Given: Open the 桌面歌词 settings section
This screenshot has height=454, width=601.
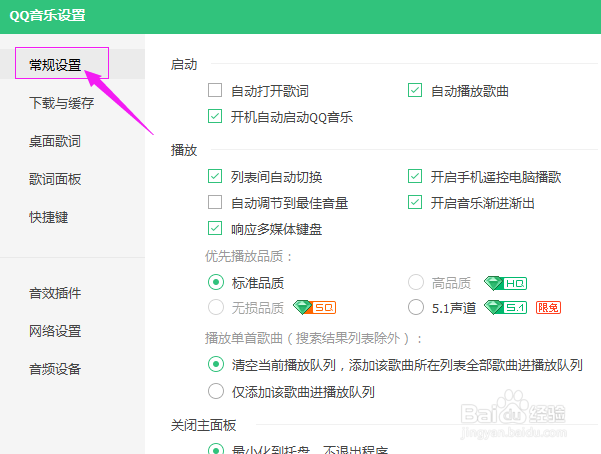Looking at the screenshot, I should click(x=55, y=141).
